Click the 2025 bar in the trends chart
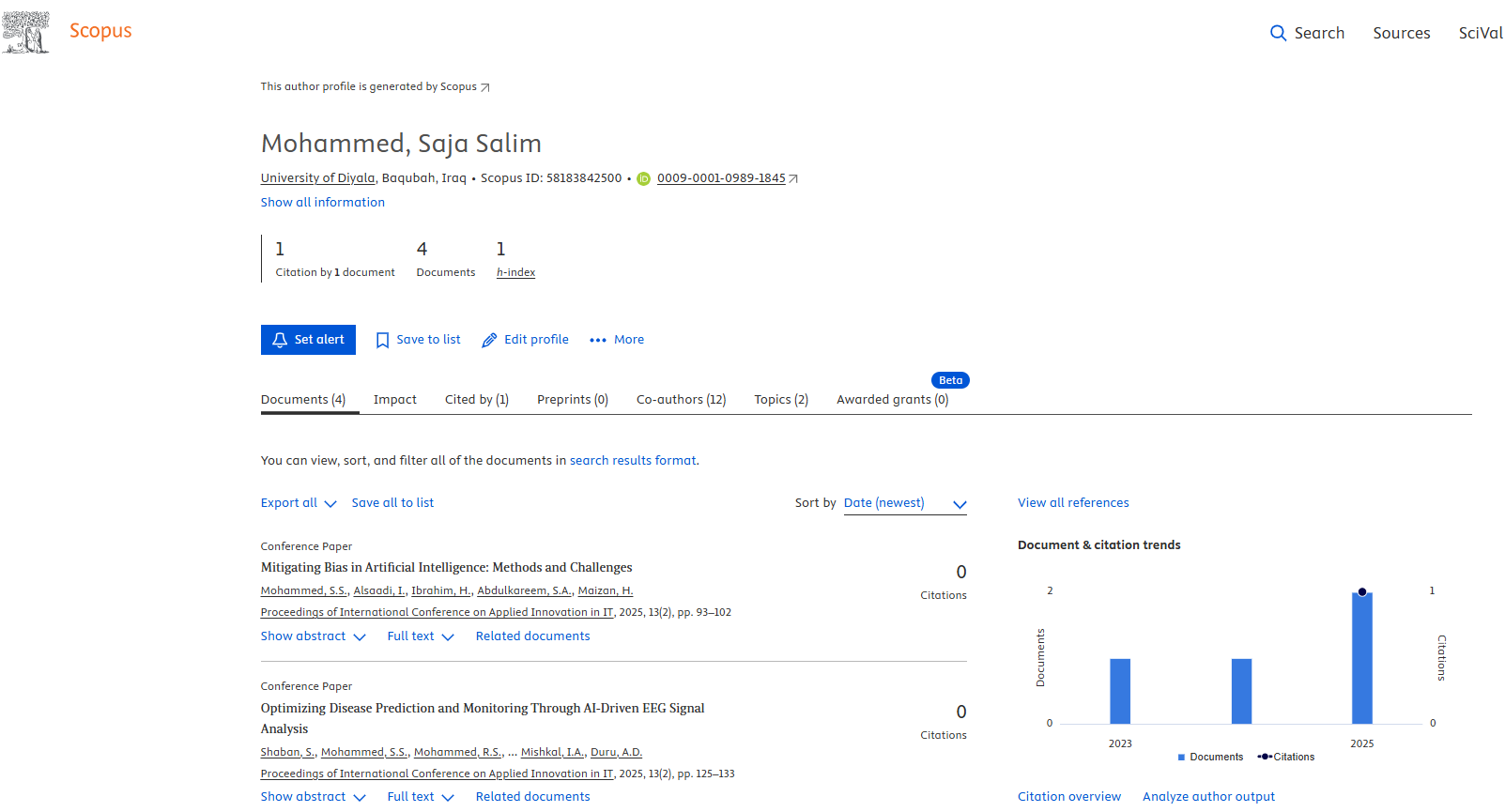This screenshot has height=812, width=1505. click(x=1361, y=657)
